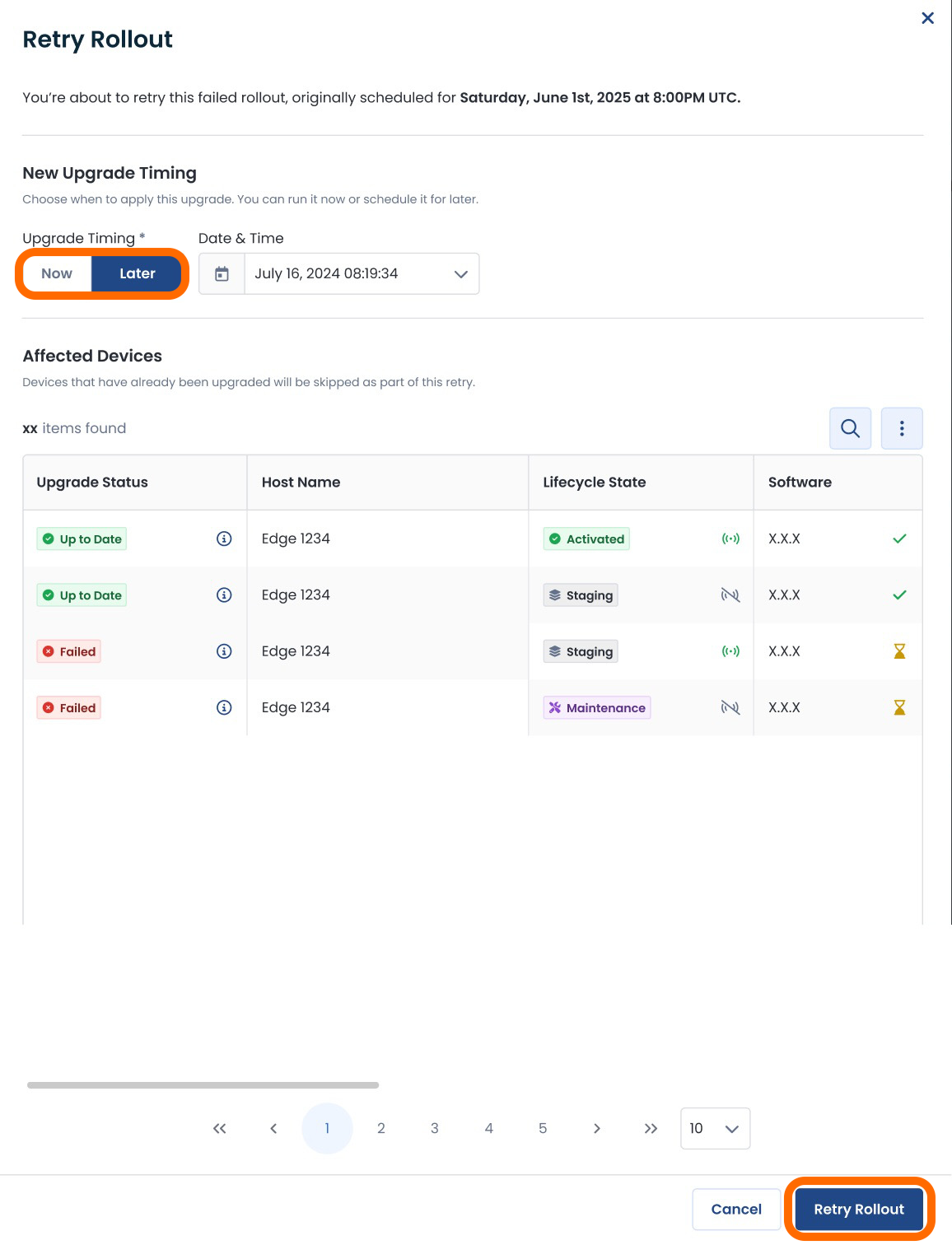Image resolution: width=952 pixels, height=1245 pixels.
Task: Click the horizontal table scrollbar
Action: point(203,1085)
